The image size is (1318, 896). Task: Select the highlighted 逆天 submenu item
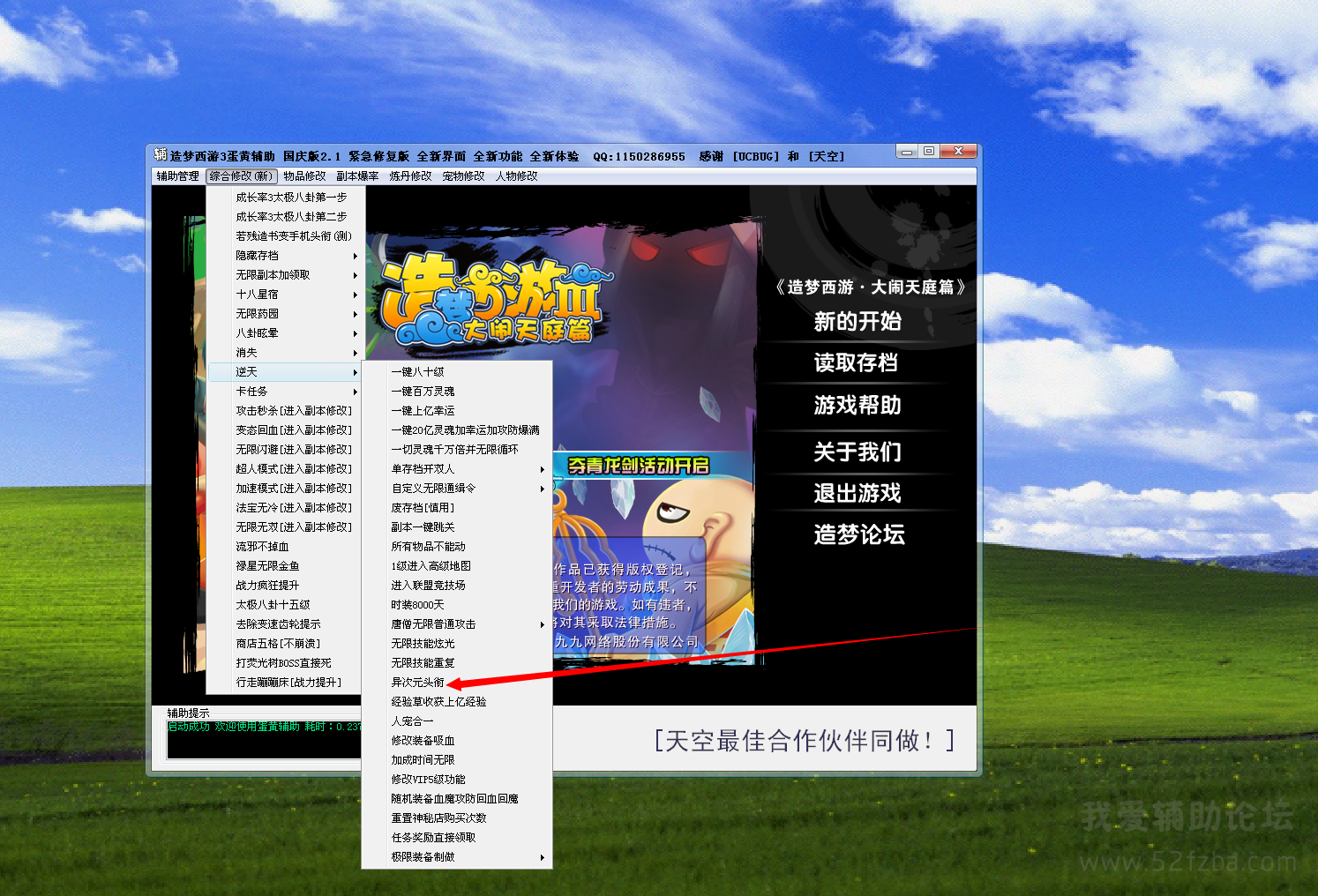pos(284,372)
